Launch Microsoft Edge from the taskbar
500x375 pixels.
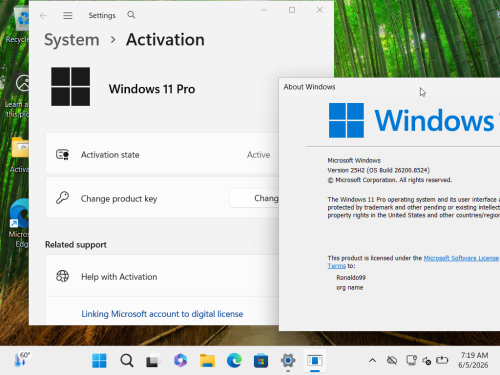(234, 360)
